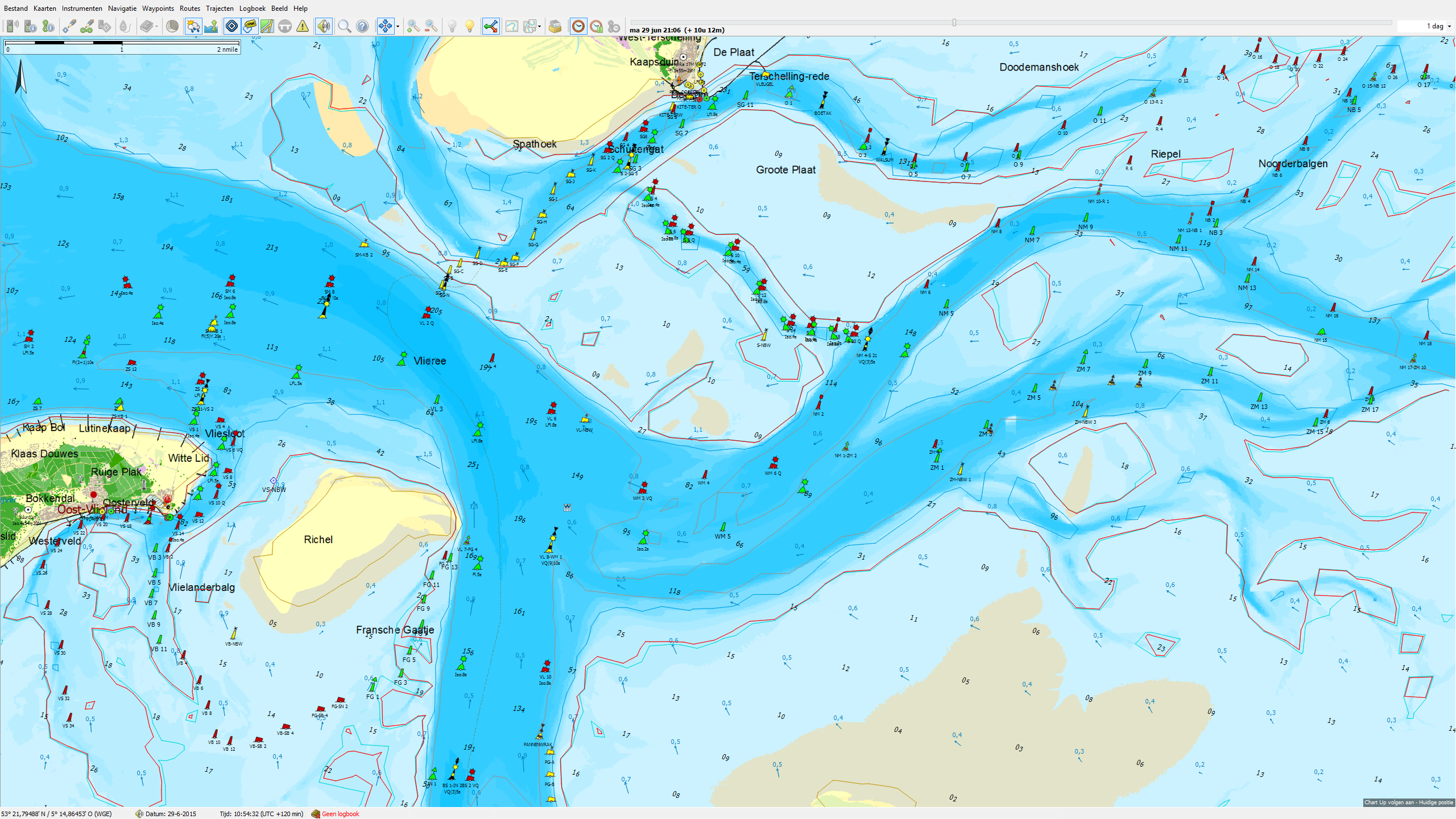Toggle buoy name labels display
Viewport: 1456px width, 819px height.
249,26
